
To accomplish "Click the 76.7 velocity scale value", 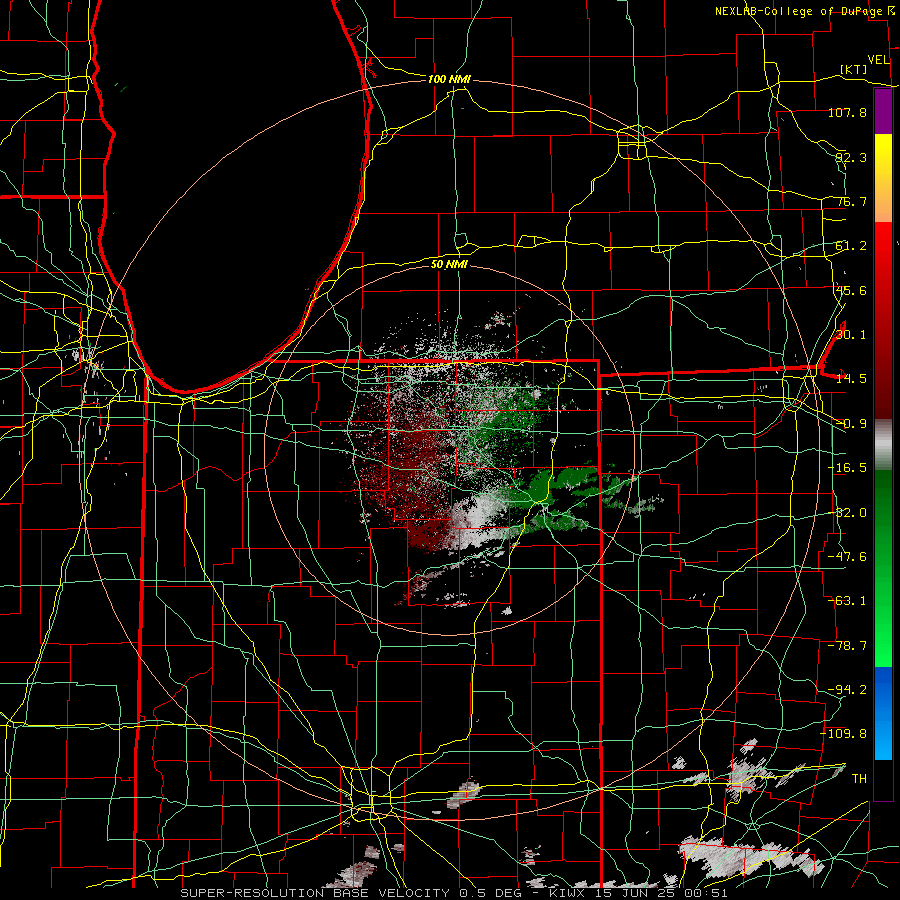I will 851,201.
